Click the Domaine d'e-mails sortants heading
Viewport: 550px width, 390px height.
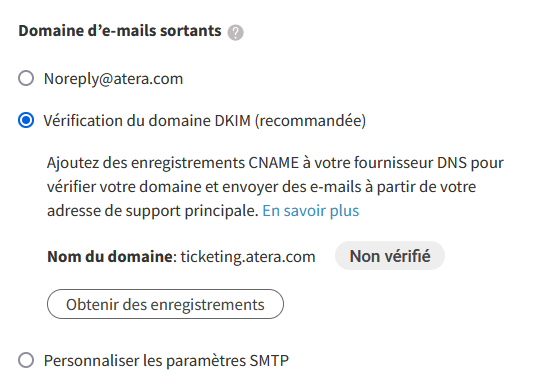120,31
